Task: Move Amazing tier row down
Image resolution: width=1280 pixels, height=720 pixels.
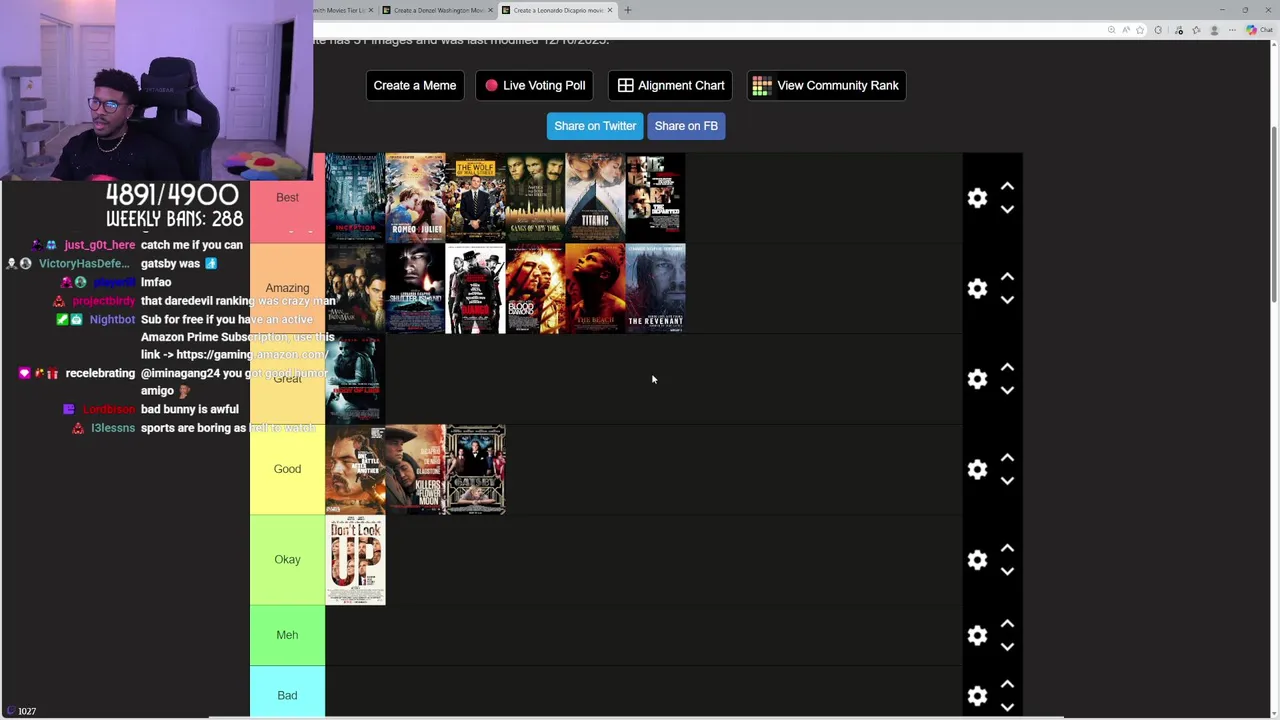Action: tap(1007, 300)
